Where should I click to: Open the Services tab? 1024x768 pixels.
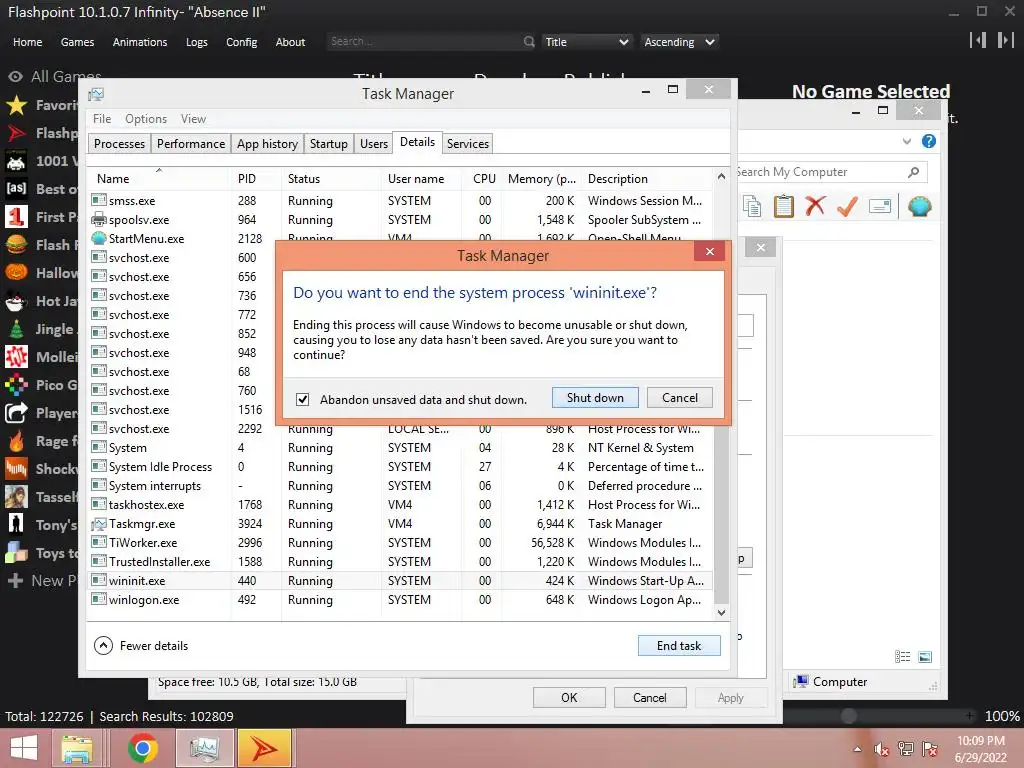468,144
